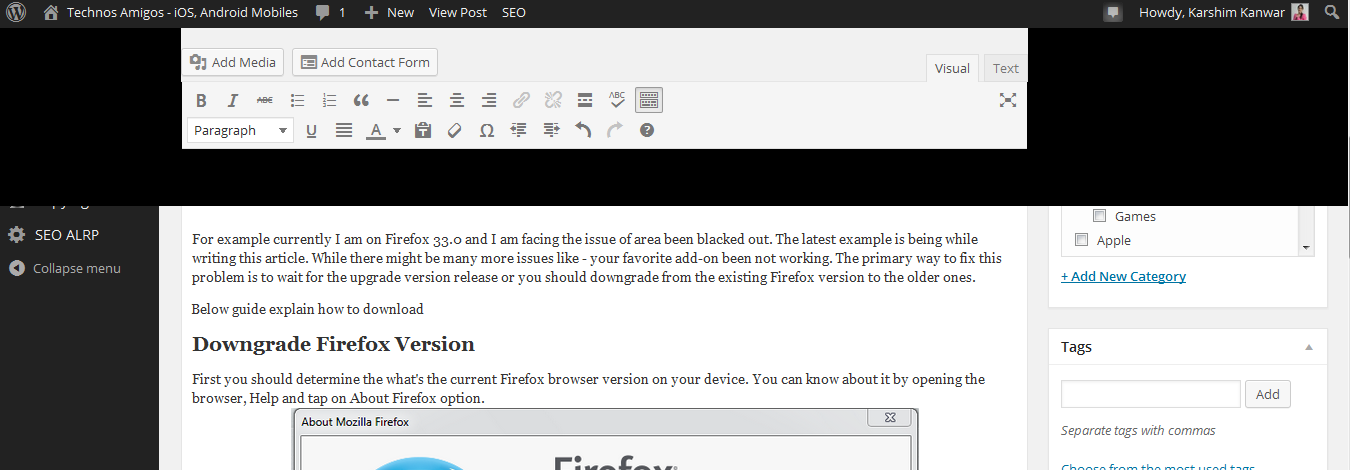Click the 'Separate tags with commas' hint text

[1138, 431]
